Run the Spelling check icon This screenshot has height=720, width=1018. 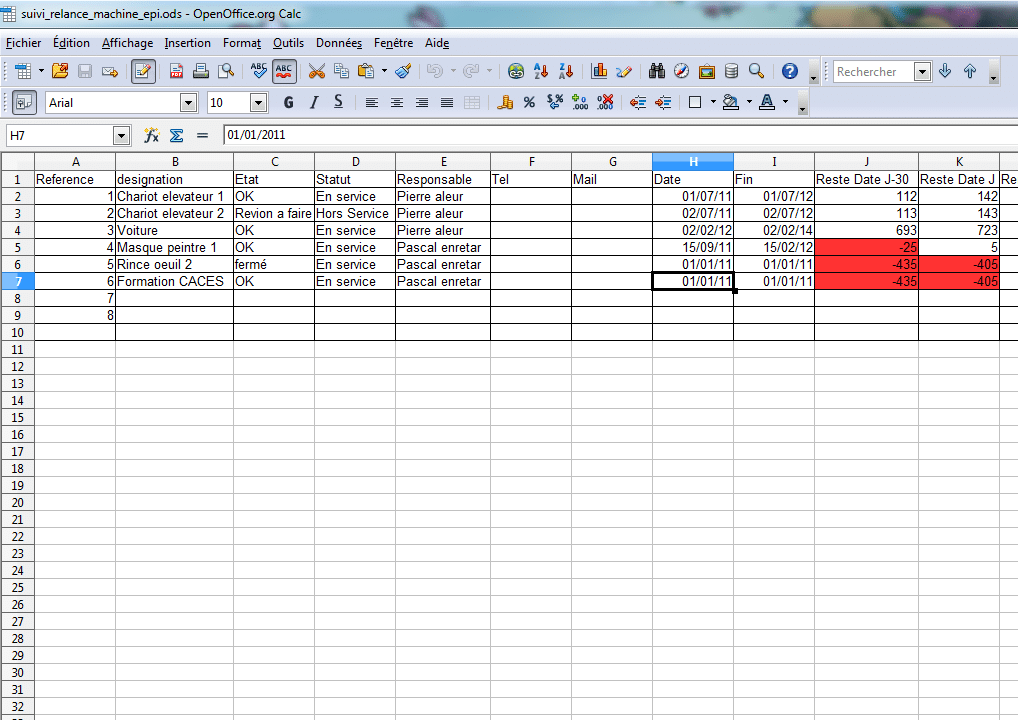(x=258, y=71)
